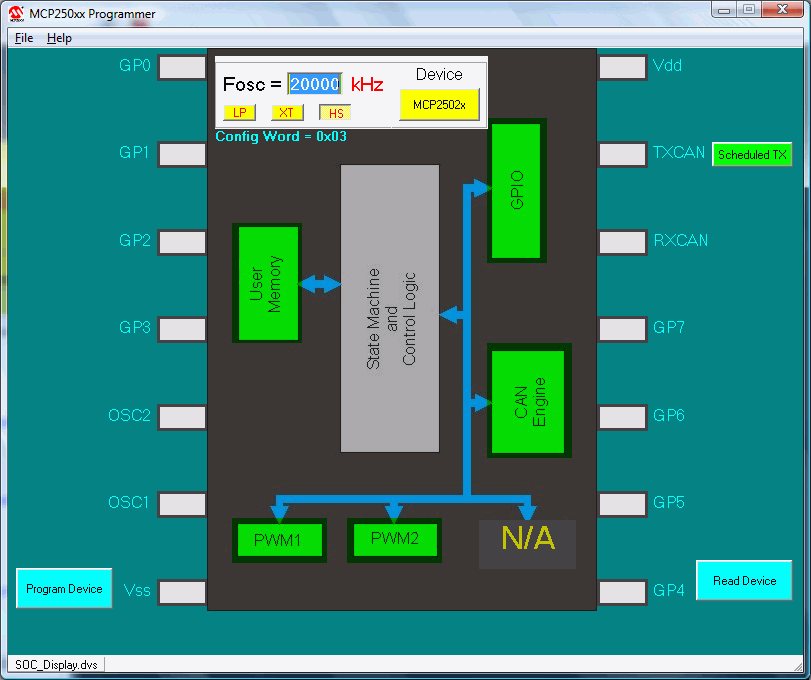Click the Config Word = 0x03 text
Screen dimensions: 811x680
point(281,137)
